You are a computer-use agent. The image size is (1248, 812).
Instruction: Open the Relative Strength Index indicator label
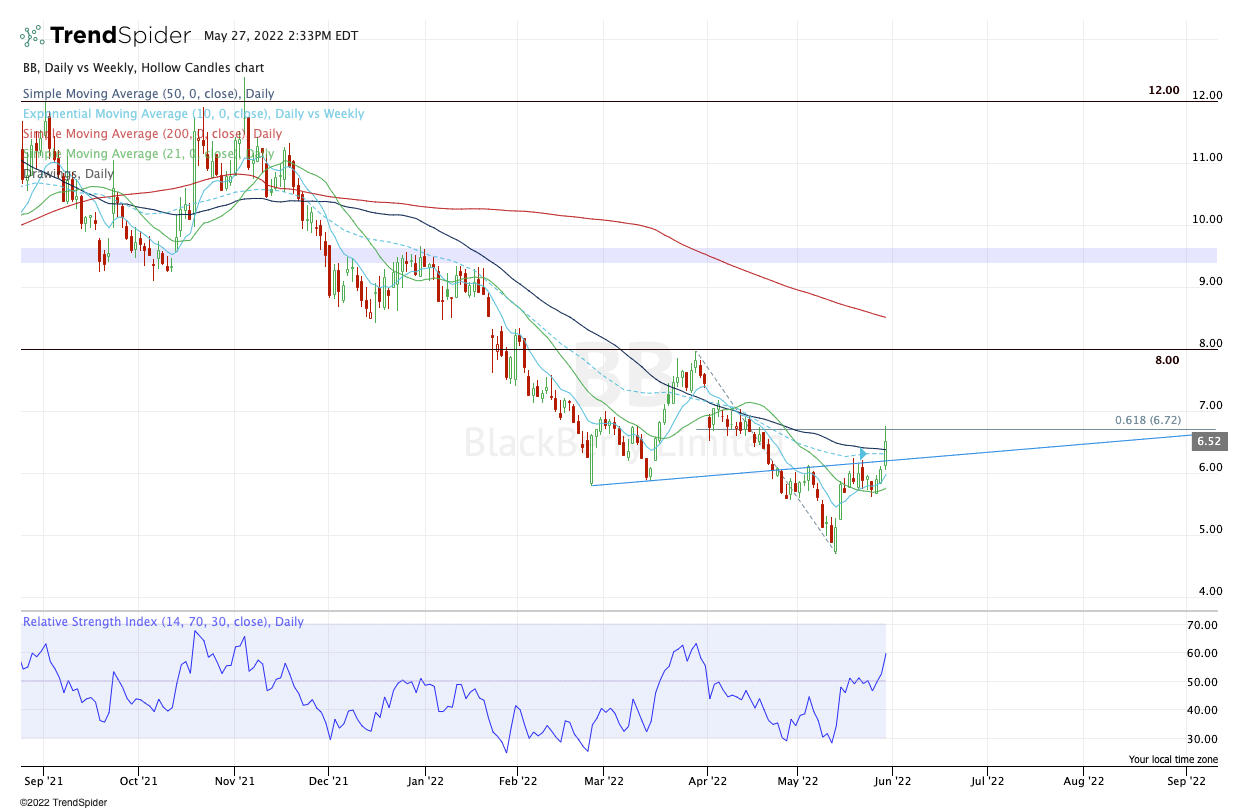[163, 622]
